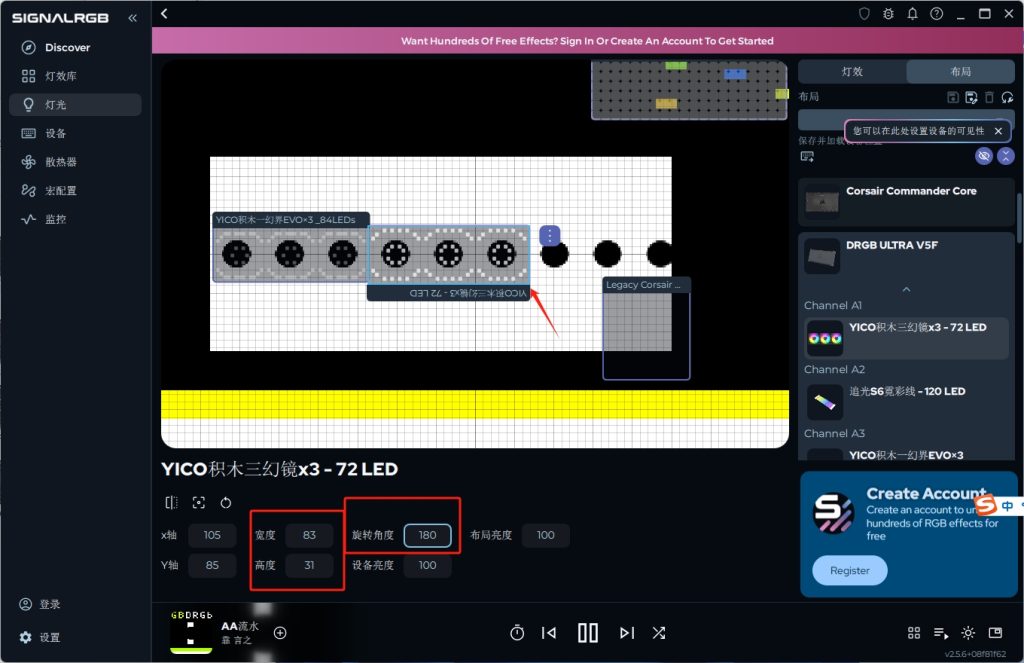Click the timer icon in player
Screen dimensions: 1024x663
pyautogui.click(x=517, y=633)
